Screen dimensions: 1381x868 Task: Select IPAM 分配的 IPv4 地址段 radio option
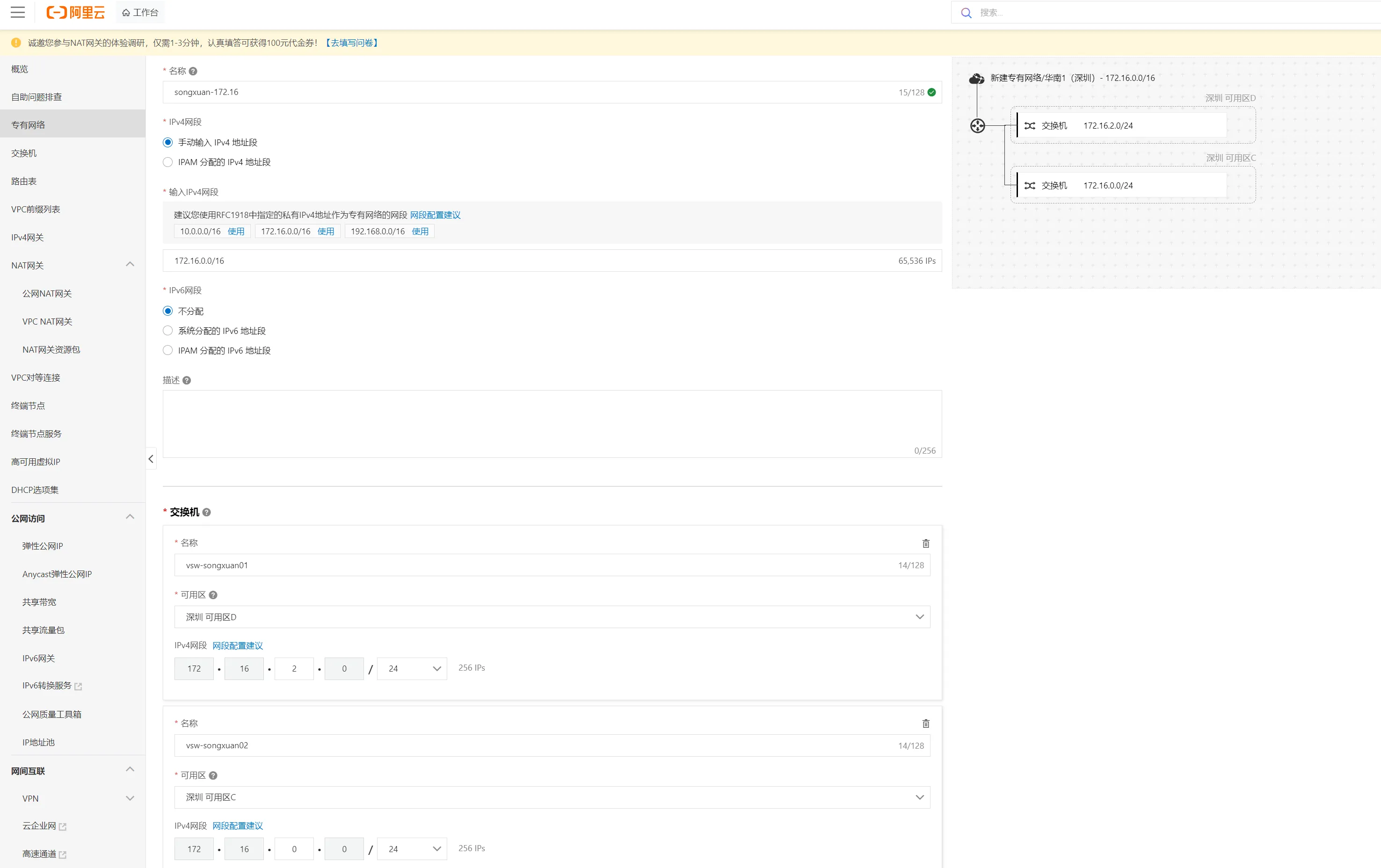pyautogui.click(x=168, y=162)
